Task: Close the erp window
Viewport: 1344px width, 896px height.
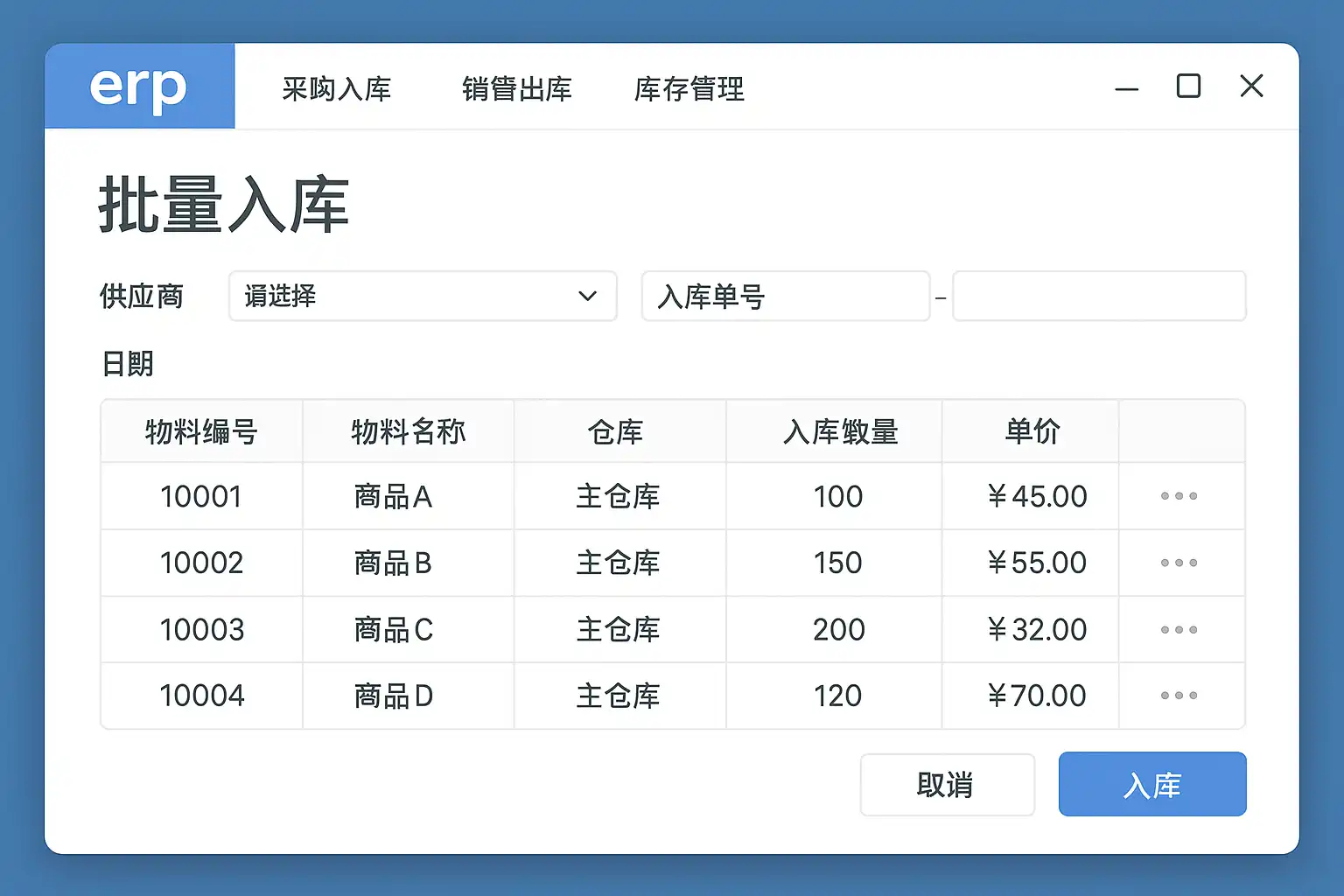Action: pyautogui.click(x=1251, y=87)
